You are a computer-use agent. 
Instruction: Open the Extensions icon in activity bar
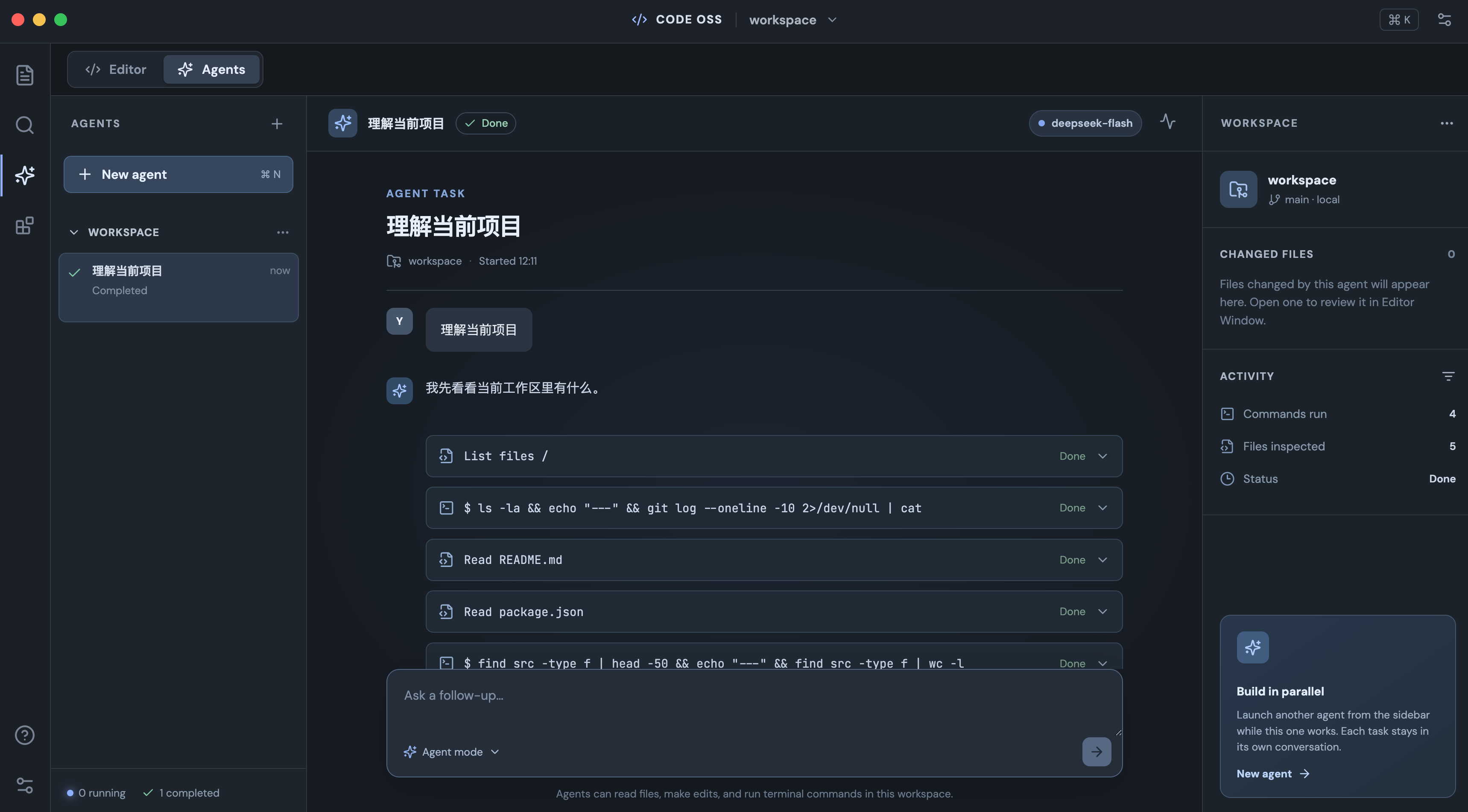coord(24,226)
